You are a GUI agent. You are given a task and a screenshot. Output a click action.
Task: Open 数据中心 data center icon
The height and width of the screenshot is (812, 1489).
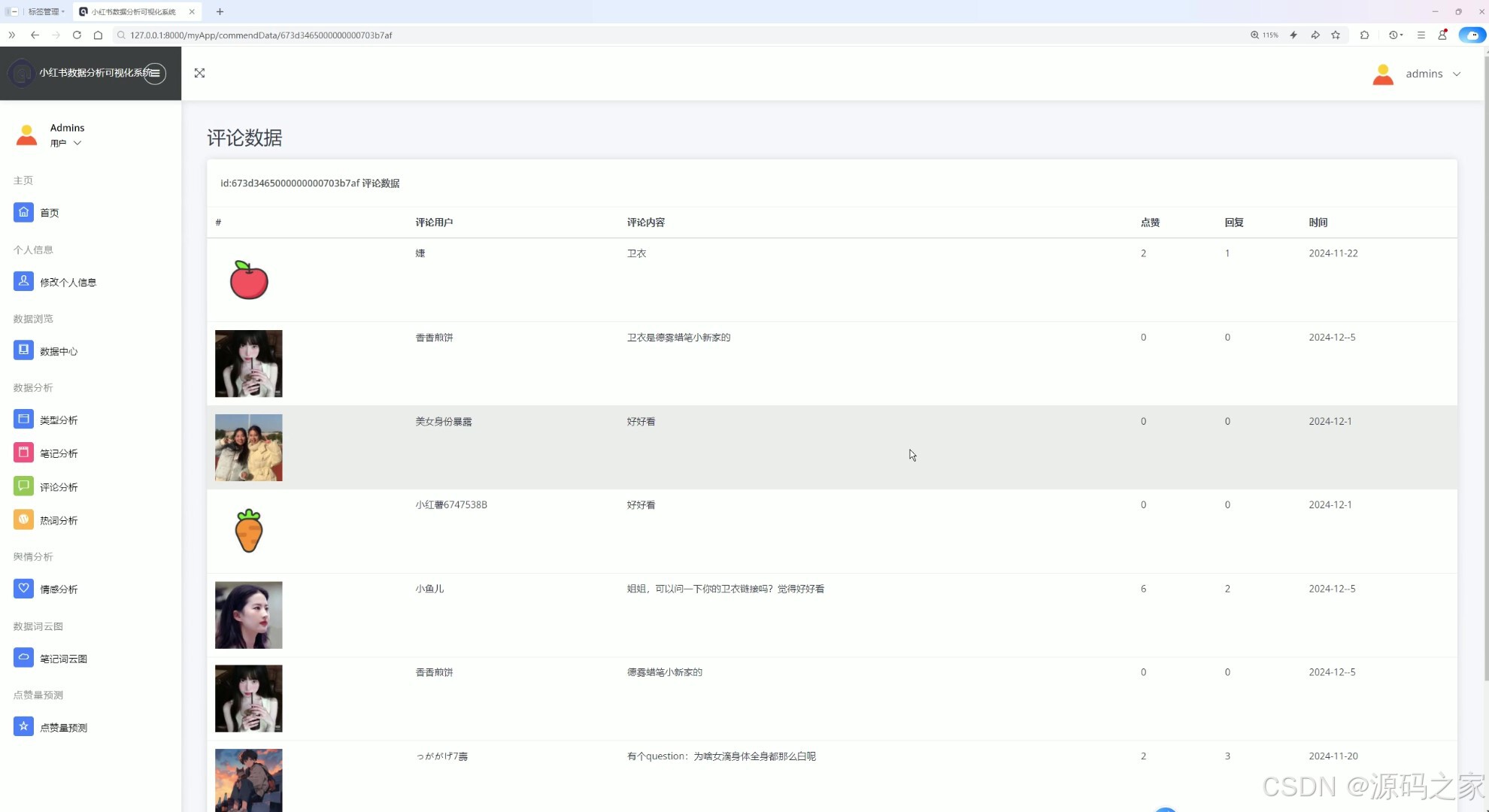tap(23, 350)
